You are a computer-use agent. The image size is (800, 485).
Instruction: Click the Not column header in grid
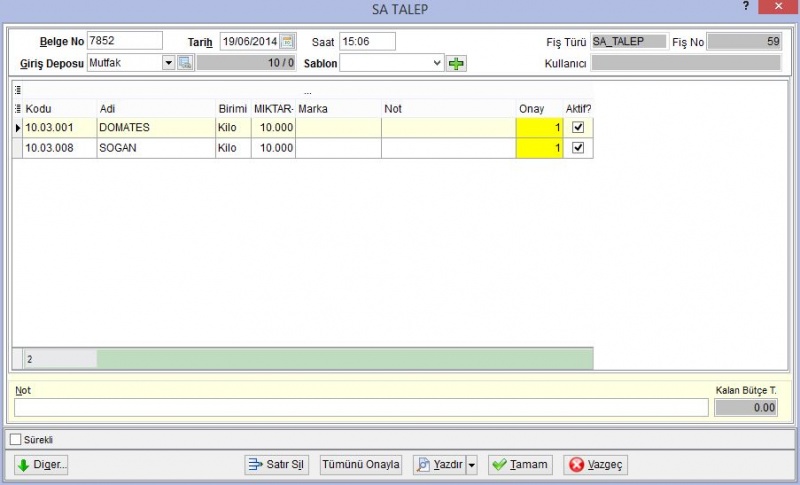click(x=448, y=109)
